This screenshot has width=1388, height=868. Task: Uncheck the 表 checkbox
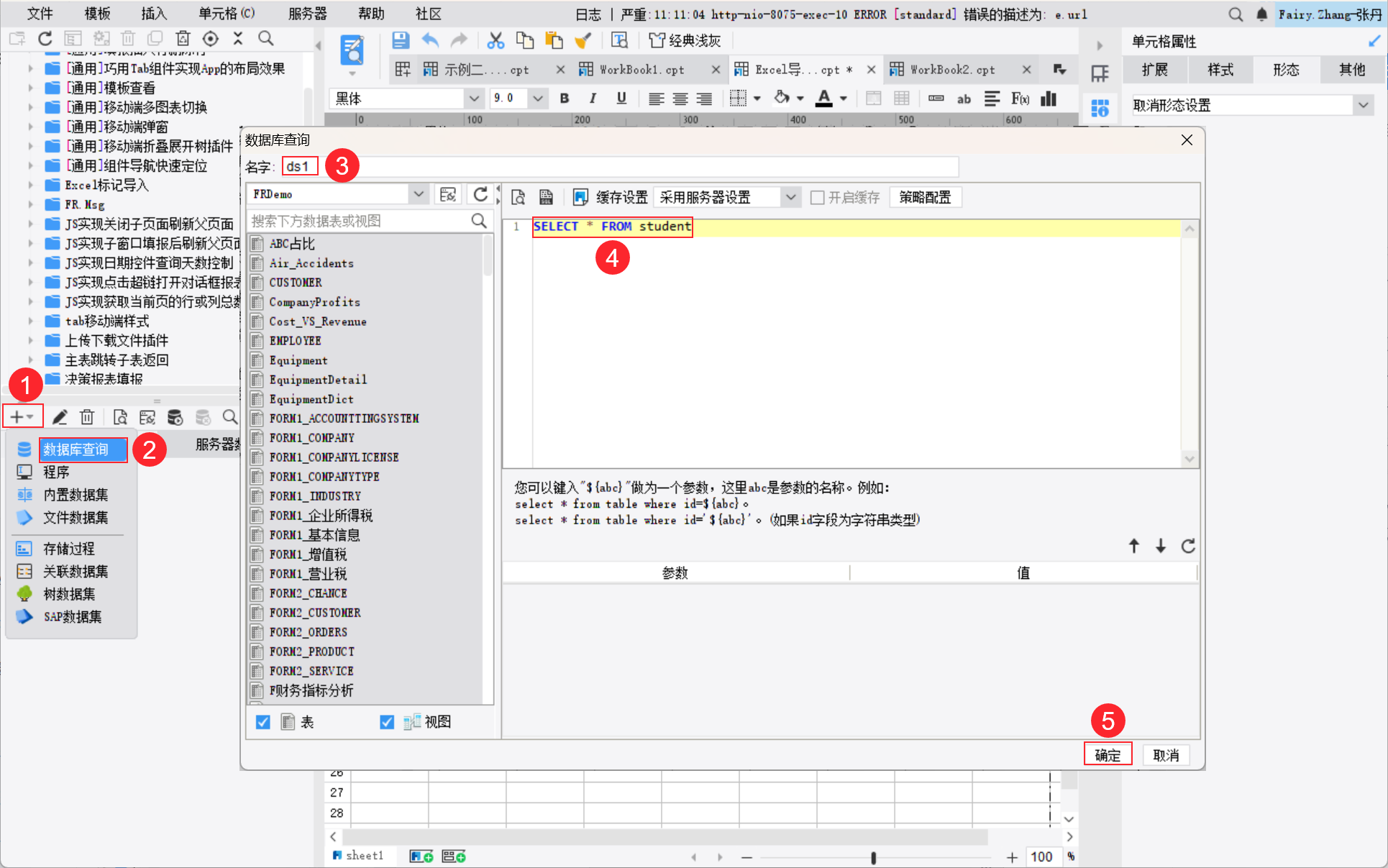click(263, 722)
